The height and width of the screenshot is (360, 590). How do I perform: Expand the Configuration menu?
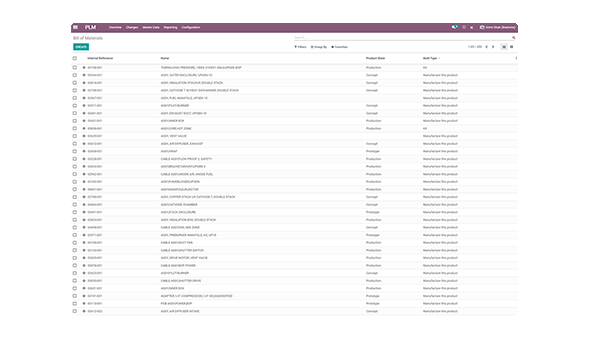191,27
